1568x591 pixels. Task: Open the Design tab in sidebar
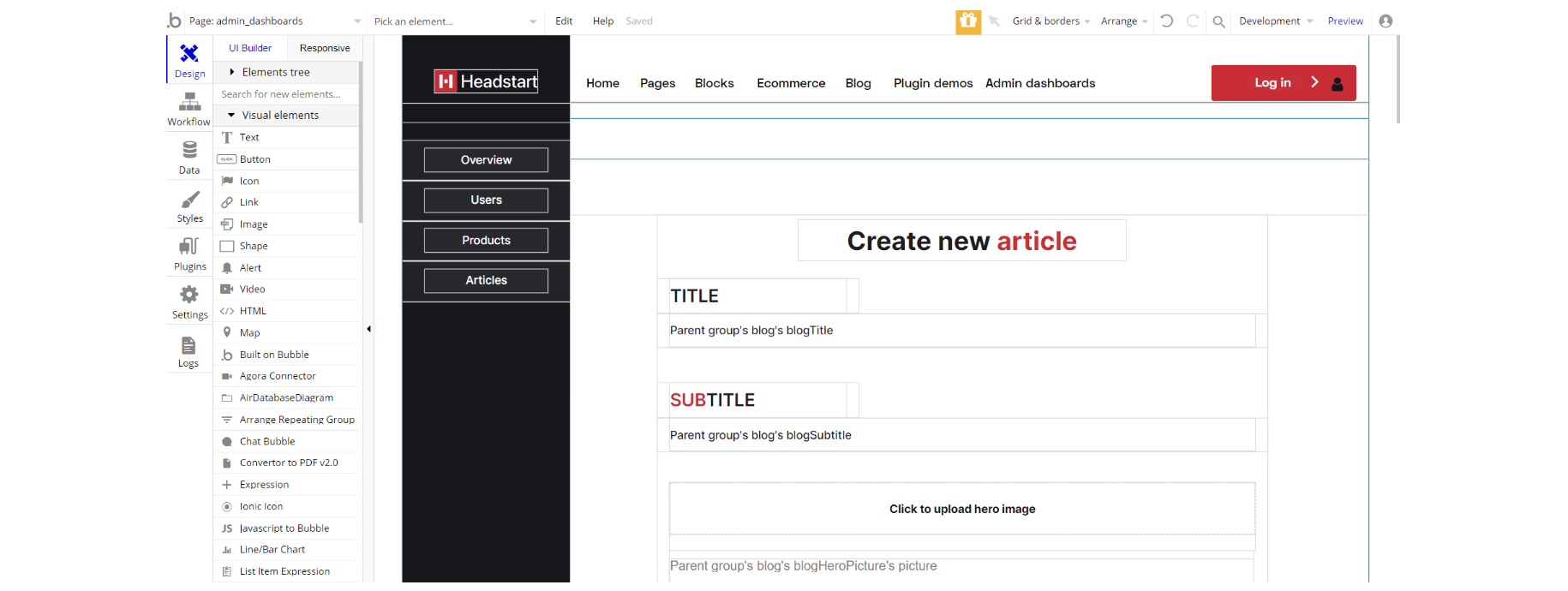(189, 59)
